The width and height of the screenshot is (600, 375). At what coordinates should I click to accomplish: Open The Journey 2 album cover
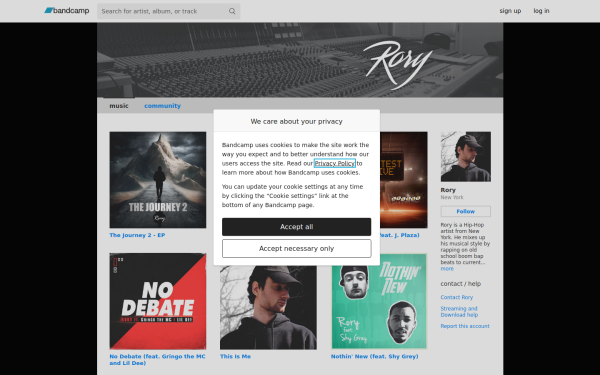pos(158,180)
